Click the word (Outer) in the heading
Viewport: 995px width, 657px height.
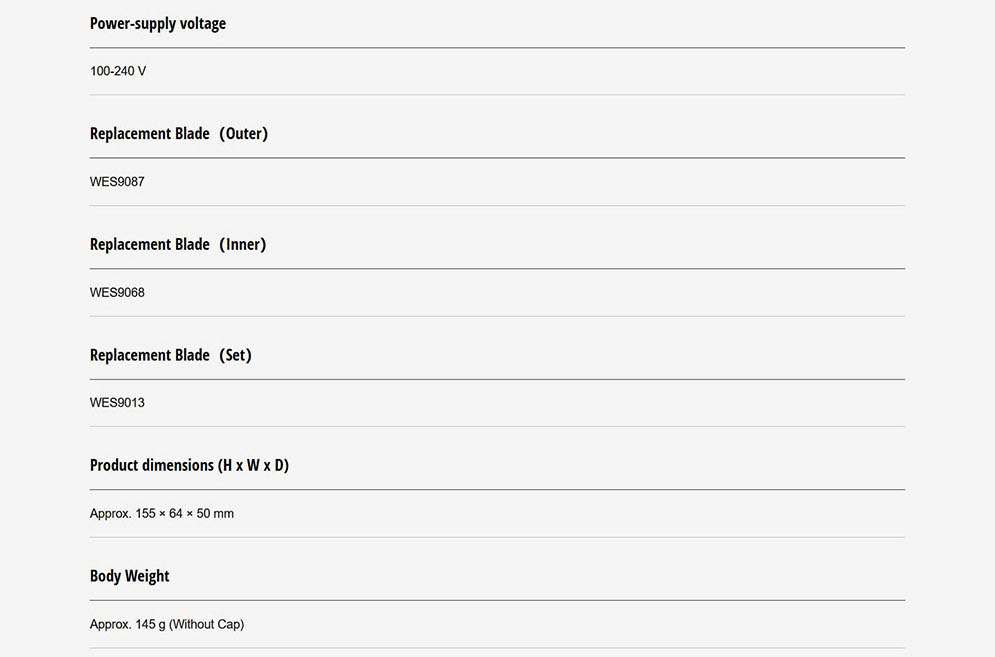tap(243, 134)
